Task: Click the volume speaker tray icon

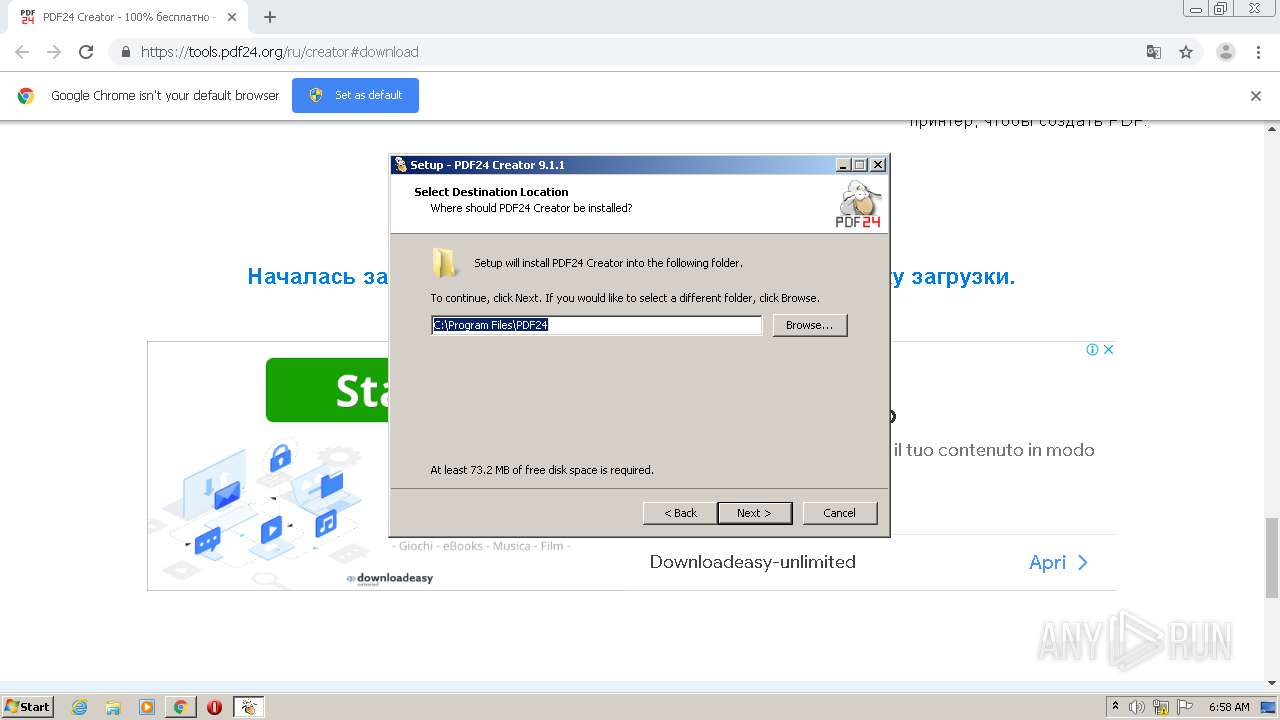Action: coord(1137,707)
